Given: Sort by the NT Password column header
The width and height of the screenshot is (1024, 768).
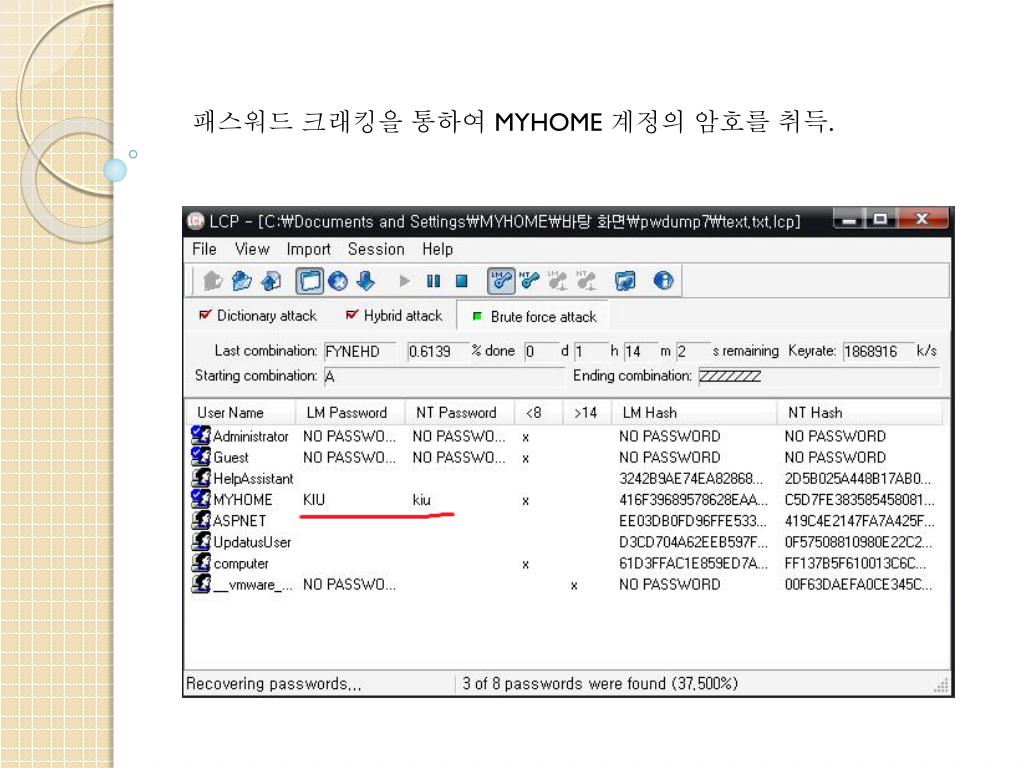Looking at the screenshot, I should point(460,413).
